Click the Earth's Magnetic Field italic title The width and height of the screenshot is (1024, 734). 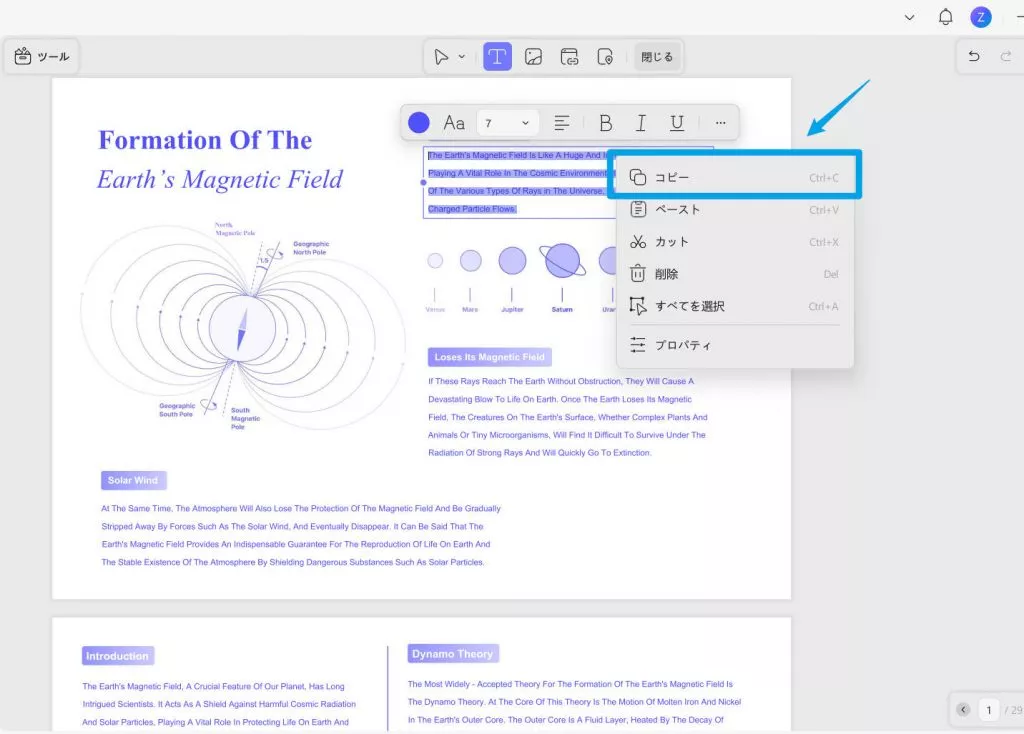[x=219, y=179]
